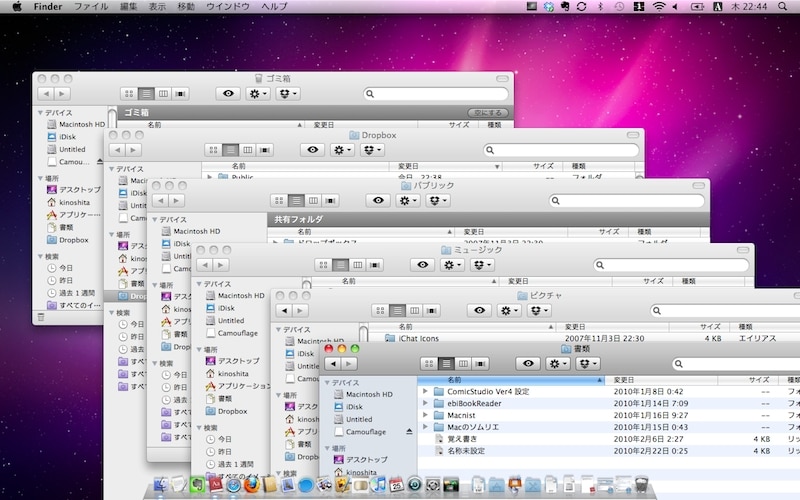The height and width of the screenshot is (500, 800).
Task: Toggle toolbar pill button on Dropbox window
Action: [633, 135]
